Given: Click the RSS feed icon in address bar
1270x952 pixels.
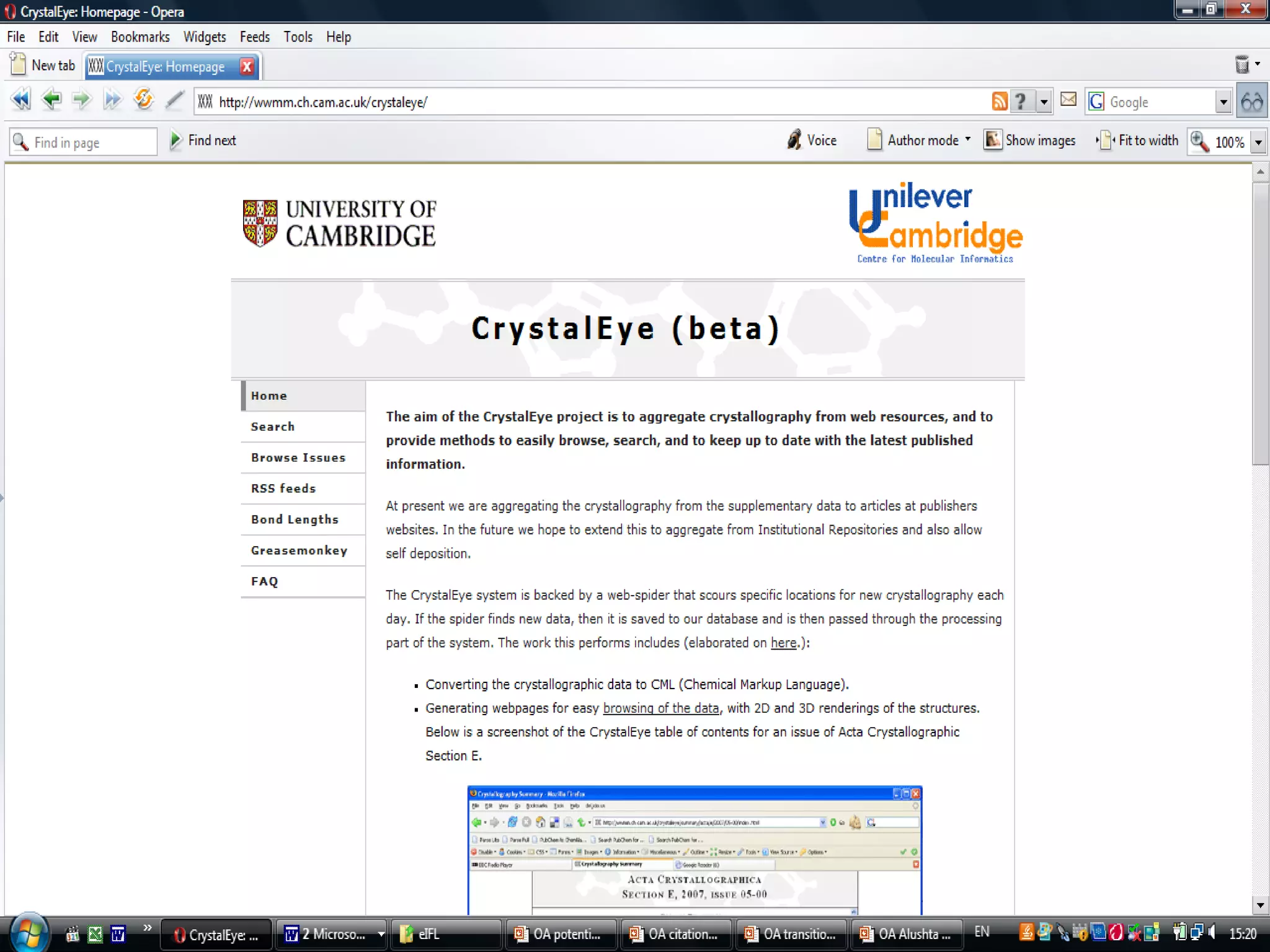Looking at the screenshot, I should pos(999,101).
